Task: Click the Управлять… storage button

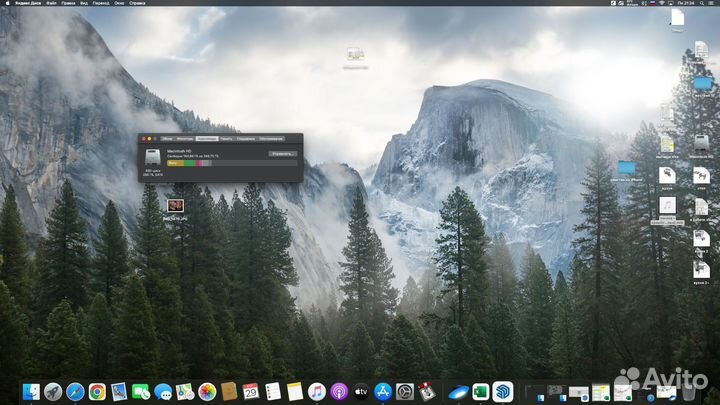Action: pos(282,154)
